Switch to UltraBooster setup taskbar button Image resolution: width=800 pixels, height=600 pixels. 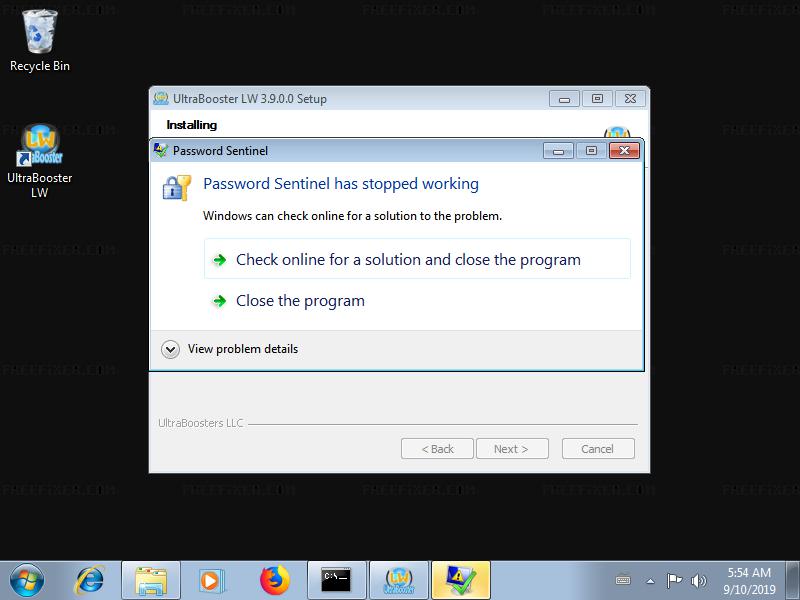coord(398,581)
